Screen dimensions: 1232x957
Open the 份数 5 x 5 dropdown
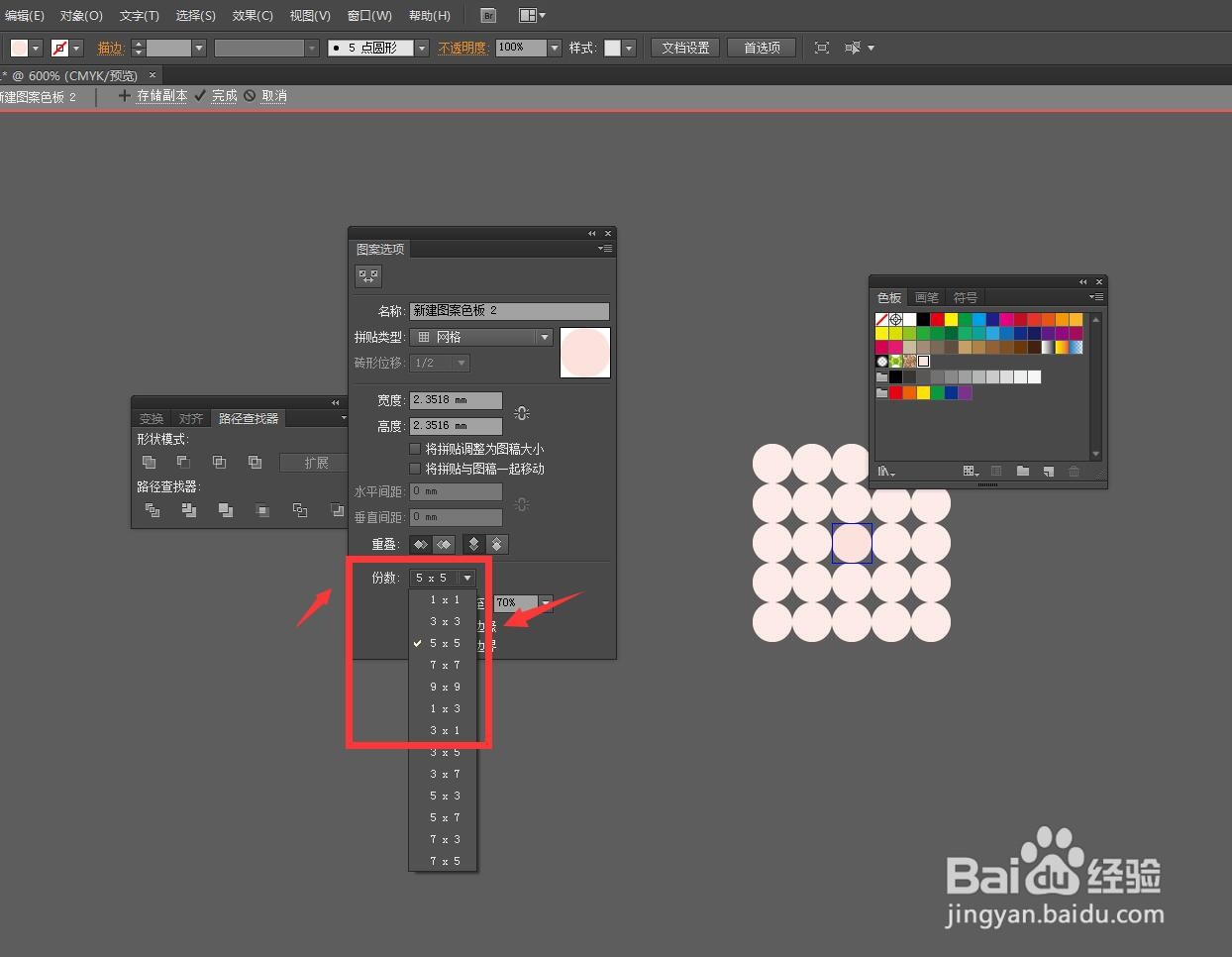[x=444, y=578]
